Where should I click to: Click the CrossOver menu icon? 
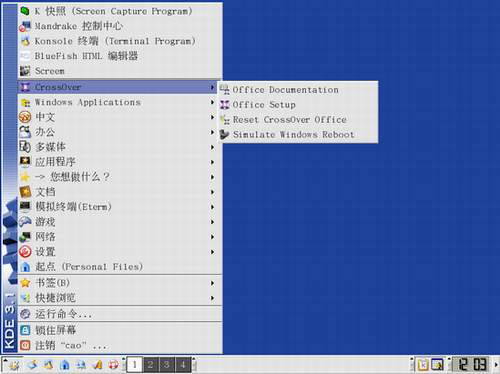coord(25,87)
